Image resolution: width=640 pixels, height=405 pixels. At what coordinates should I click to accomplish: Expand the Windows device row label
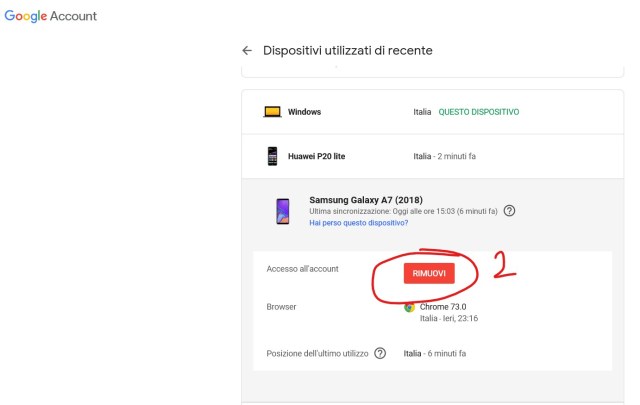coord(304,112)
